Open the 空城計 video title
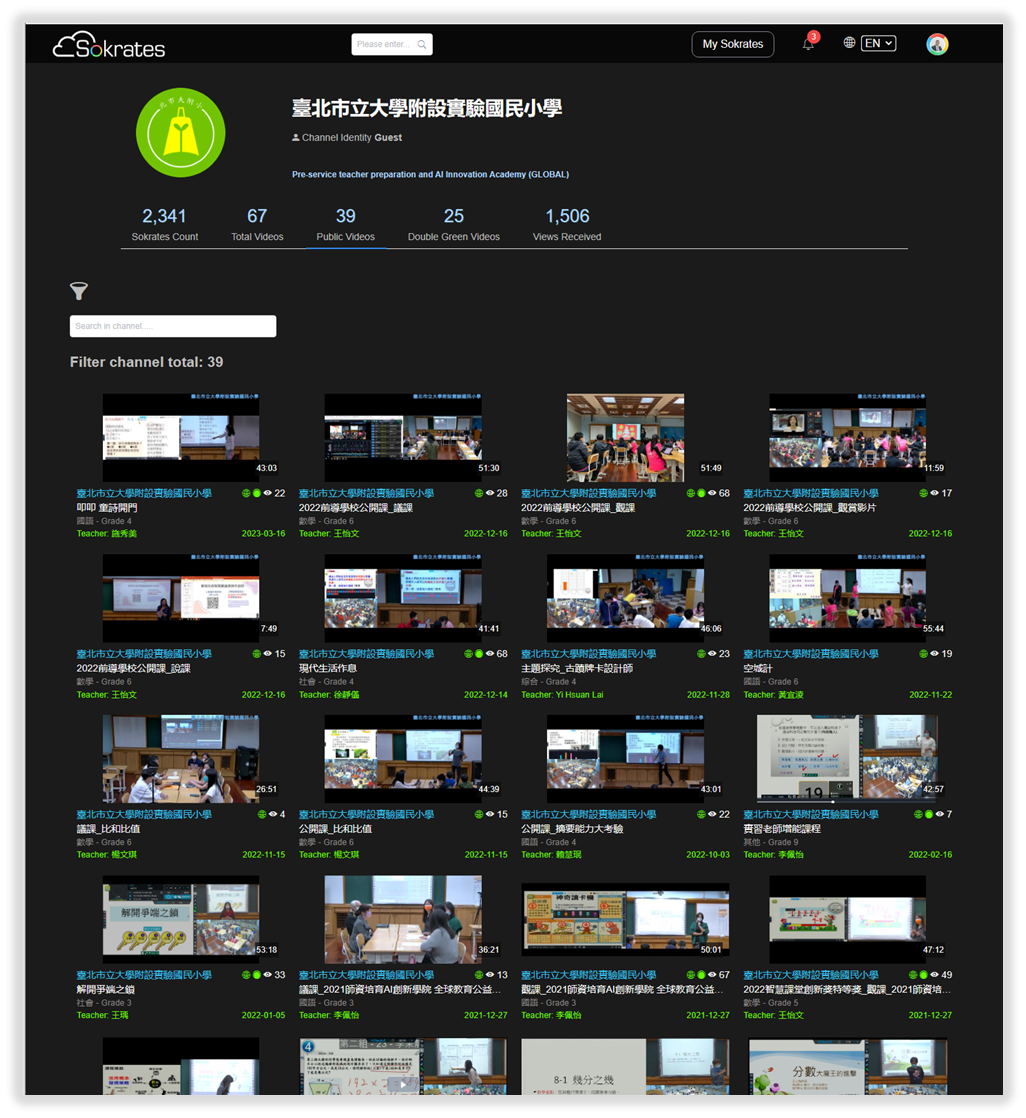This screenshot has height=1118, width=1026. click(x=758, y=668)
